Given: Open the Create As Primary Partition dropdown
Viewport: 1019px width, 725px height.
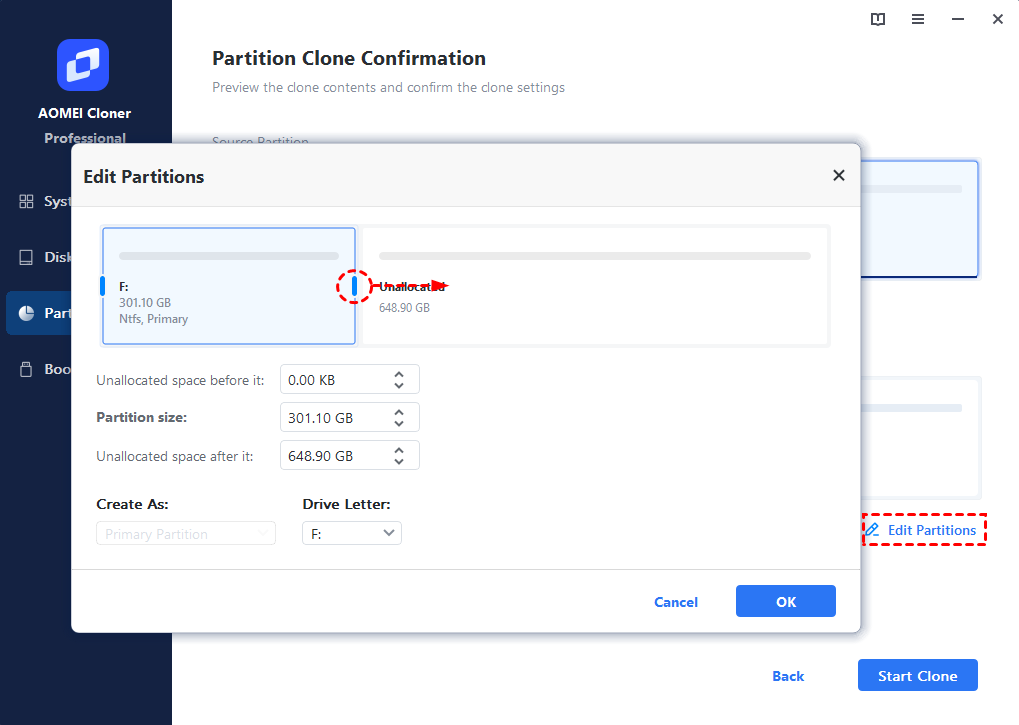Looking at the screenshot, I should click(x=186, y=533).
